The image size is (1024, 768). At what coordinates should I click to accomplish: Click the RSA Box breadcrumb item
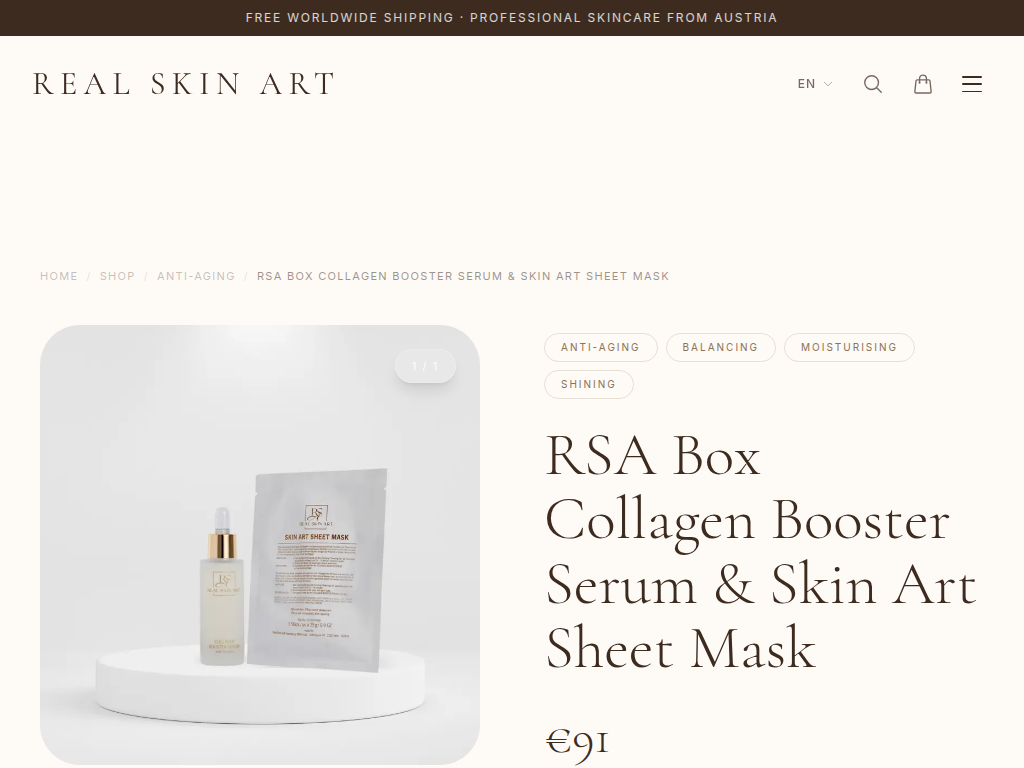pyautogui.click(x=463, y=276)
